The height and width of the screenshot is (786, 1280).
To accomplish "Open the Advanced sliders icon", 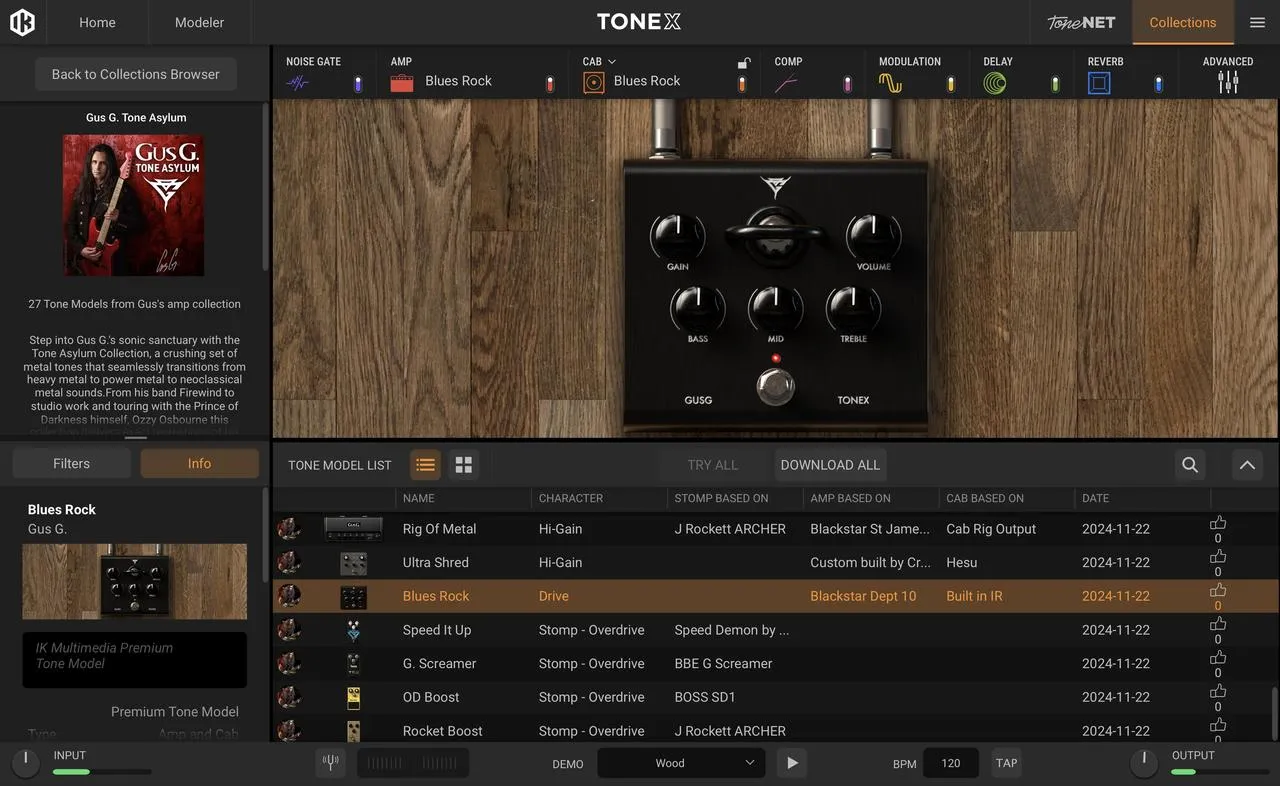I will point(1228,83).
